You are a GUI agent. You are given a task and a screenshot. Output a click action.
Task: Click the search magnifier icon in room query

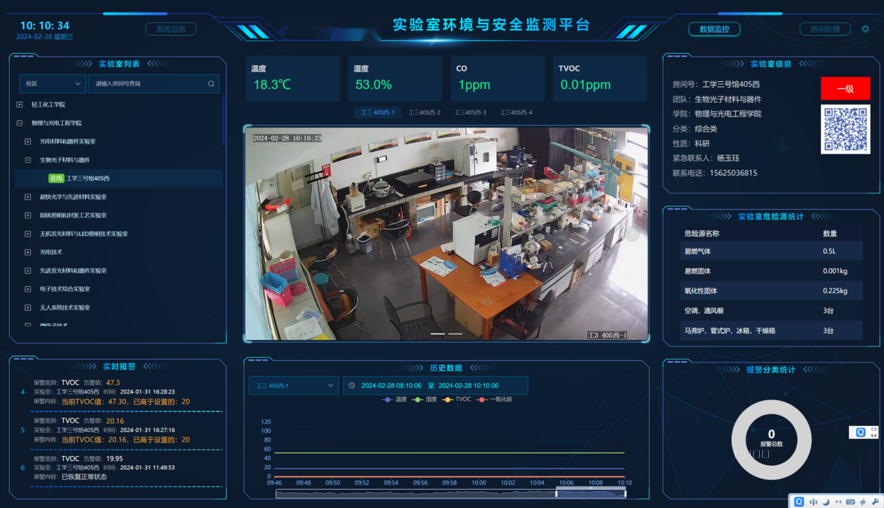211,84
